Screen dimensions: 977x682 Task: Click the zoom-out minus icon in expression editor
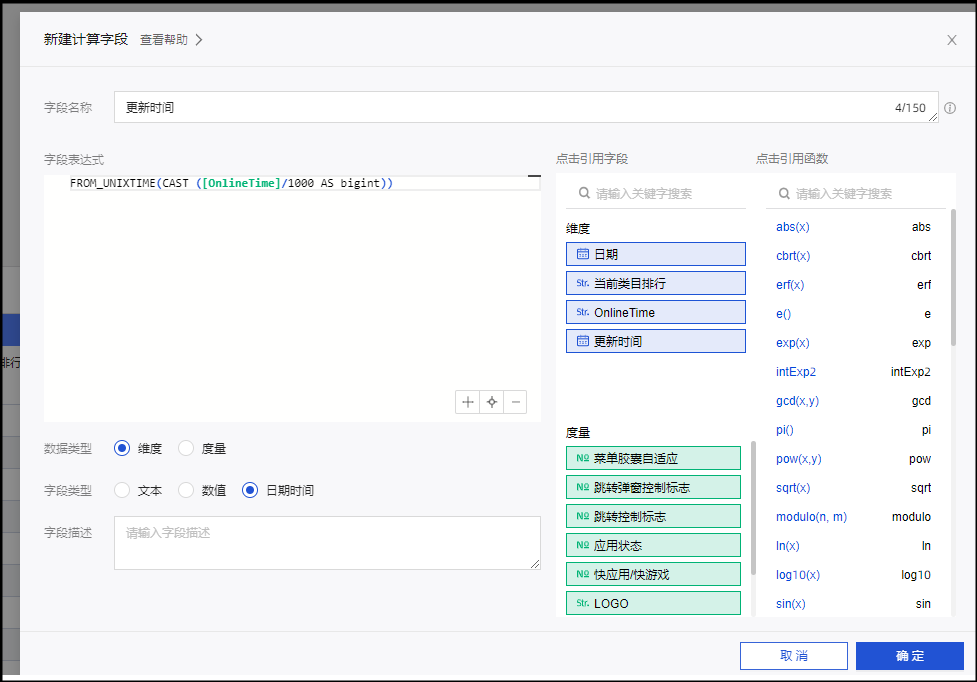tap(515, 402)
